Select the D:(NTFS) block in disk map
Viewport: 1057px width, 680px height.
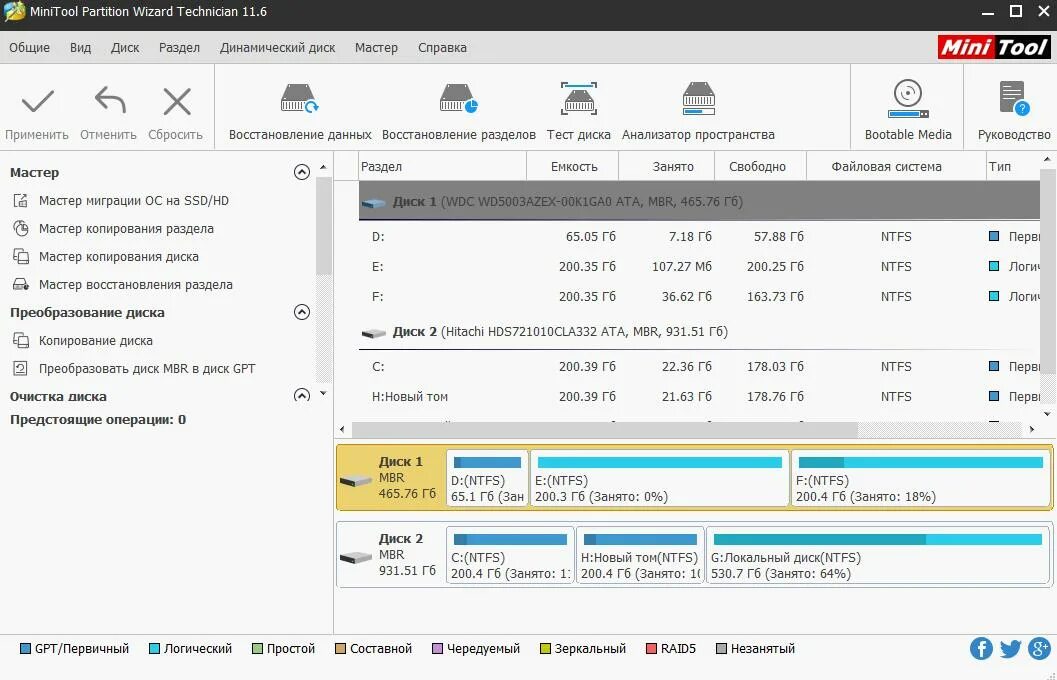(487, 478)
